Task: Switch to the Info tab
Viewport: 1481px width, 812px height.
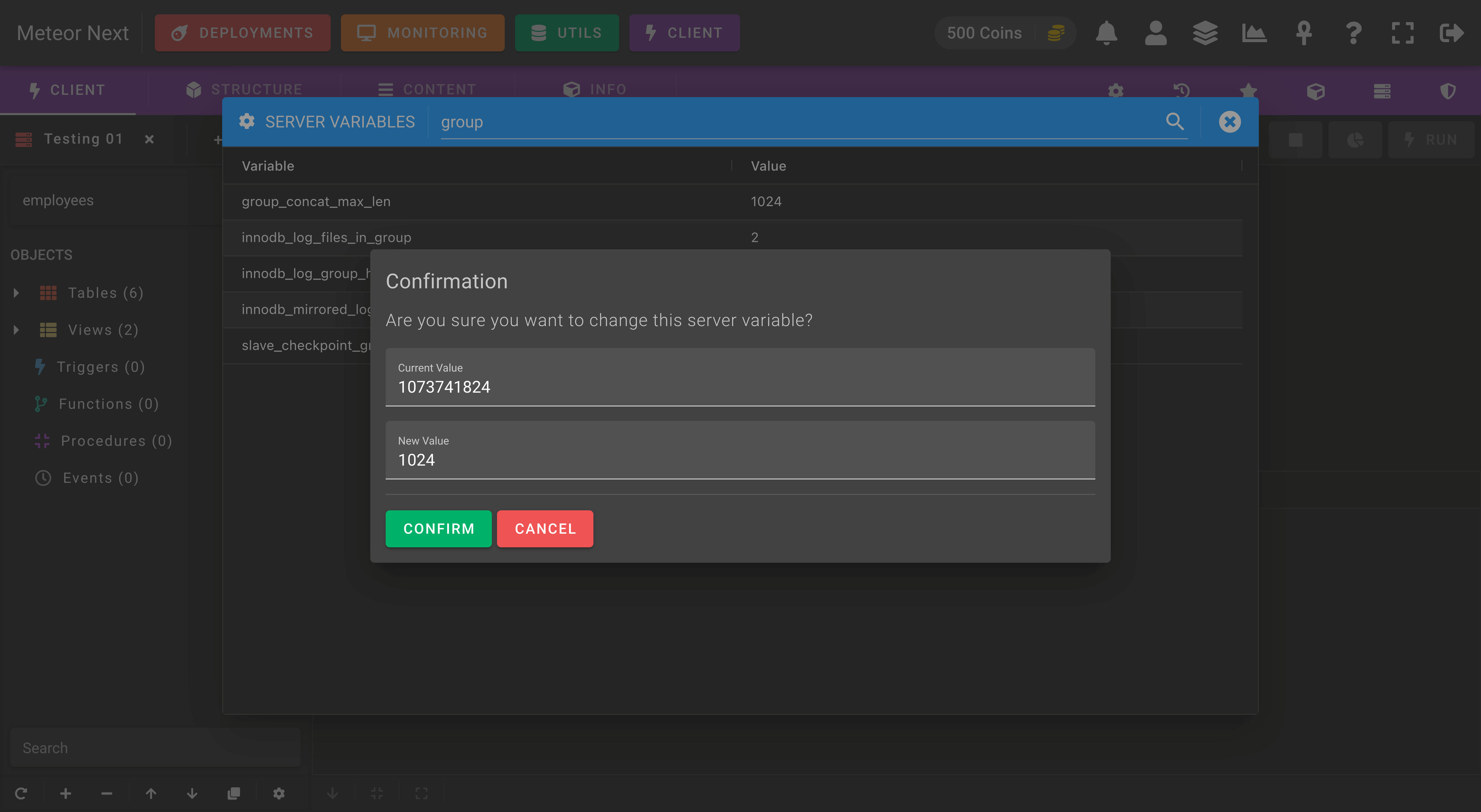Action: pos(595,90)
